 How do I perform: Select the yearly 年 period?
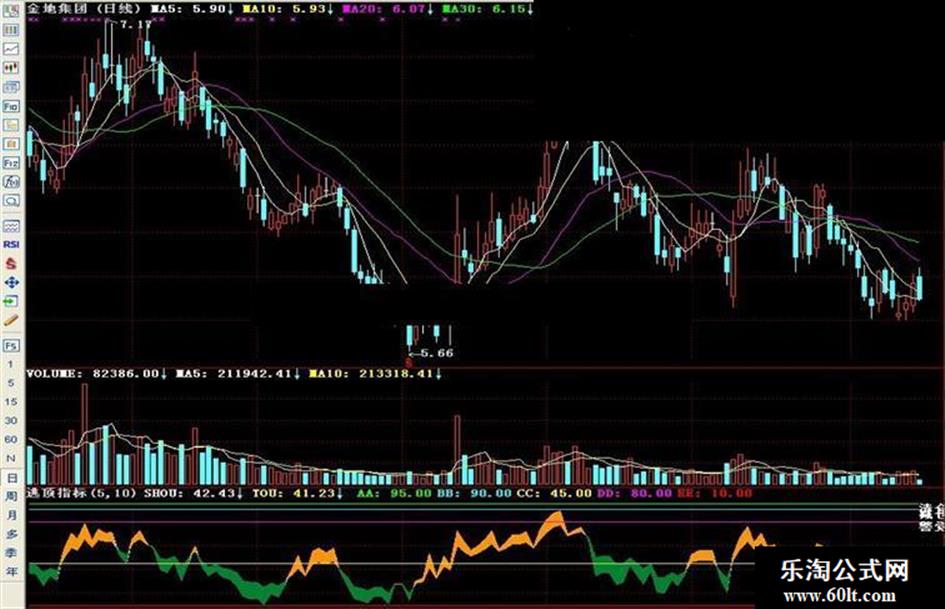pyautogui.click(x=11, y=571)
